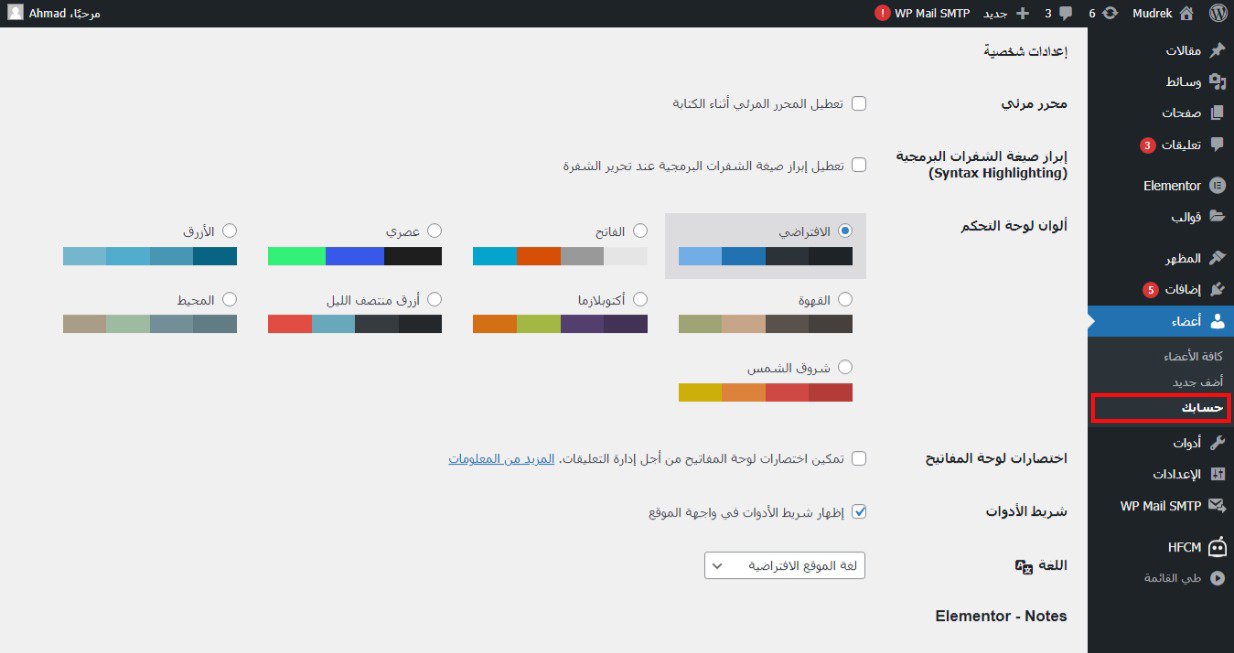Click the comment icon next to تعليقات
This screenshot has height=653, width=1234.
coord(1217,144)
